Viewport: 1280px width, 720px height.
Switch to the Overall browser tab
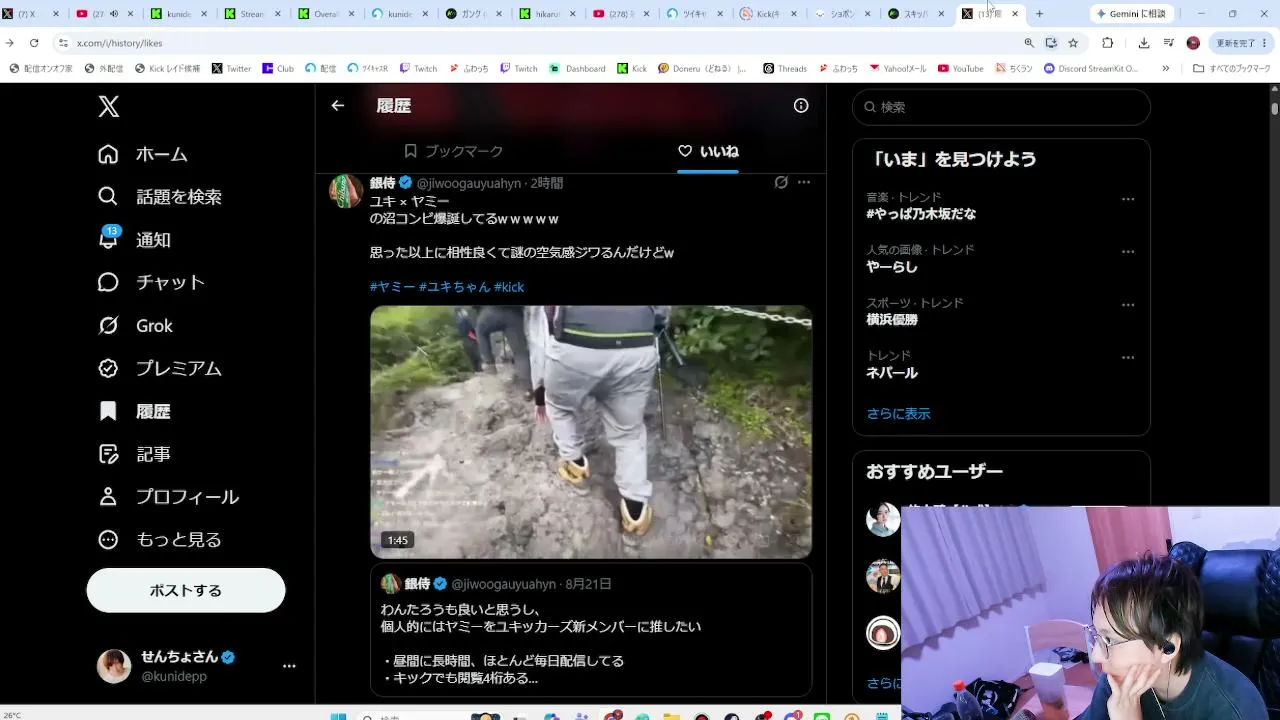(x=329, y=14)
